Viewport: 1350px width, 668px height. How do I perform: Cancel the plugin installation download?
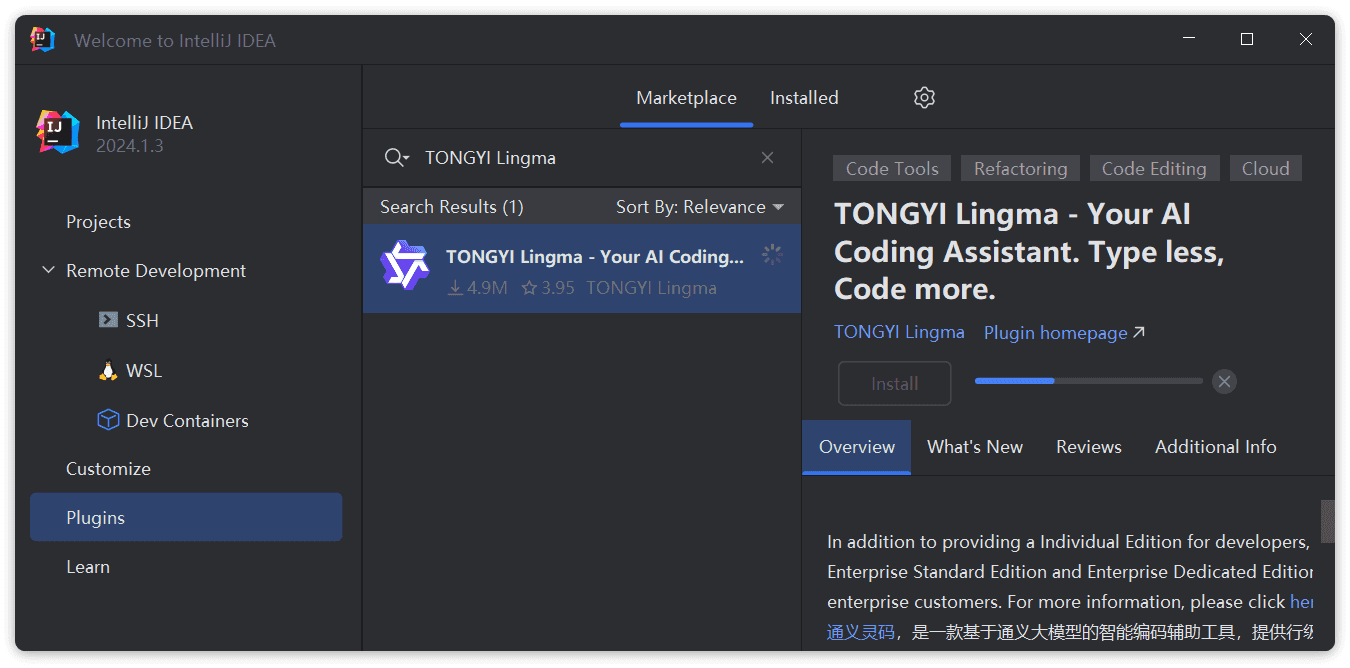click(1224, 381)
